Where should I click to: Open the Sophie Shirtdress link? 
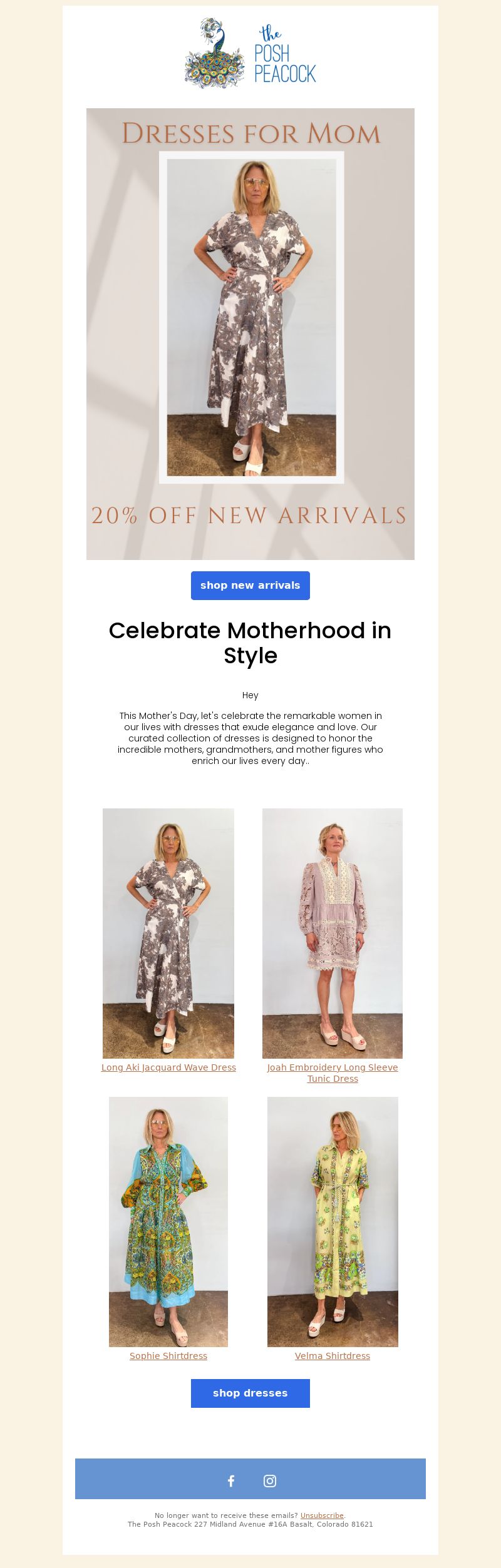tap(168, 1356)
